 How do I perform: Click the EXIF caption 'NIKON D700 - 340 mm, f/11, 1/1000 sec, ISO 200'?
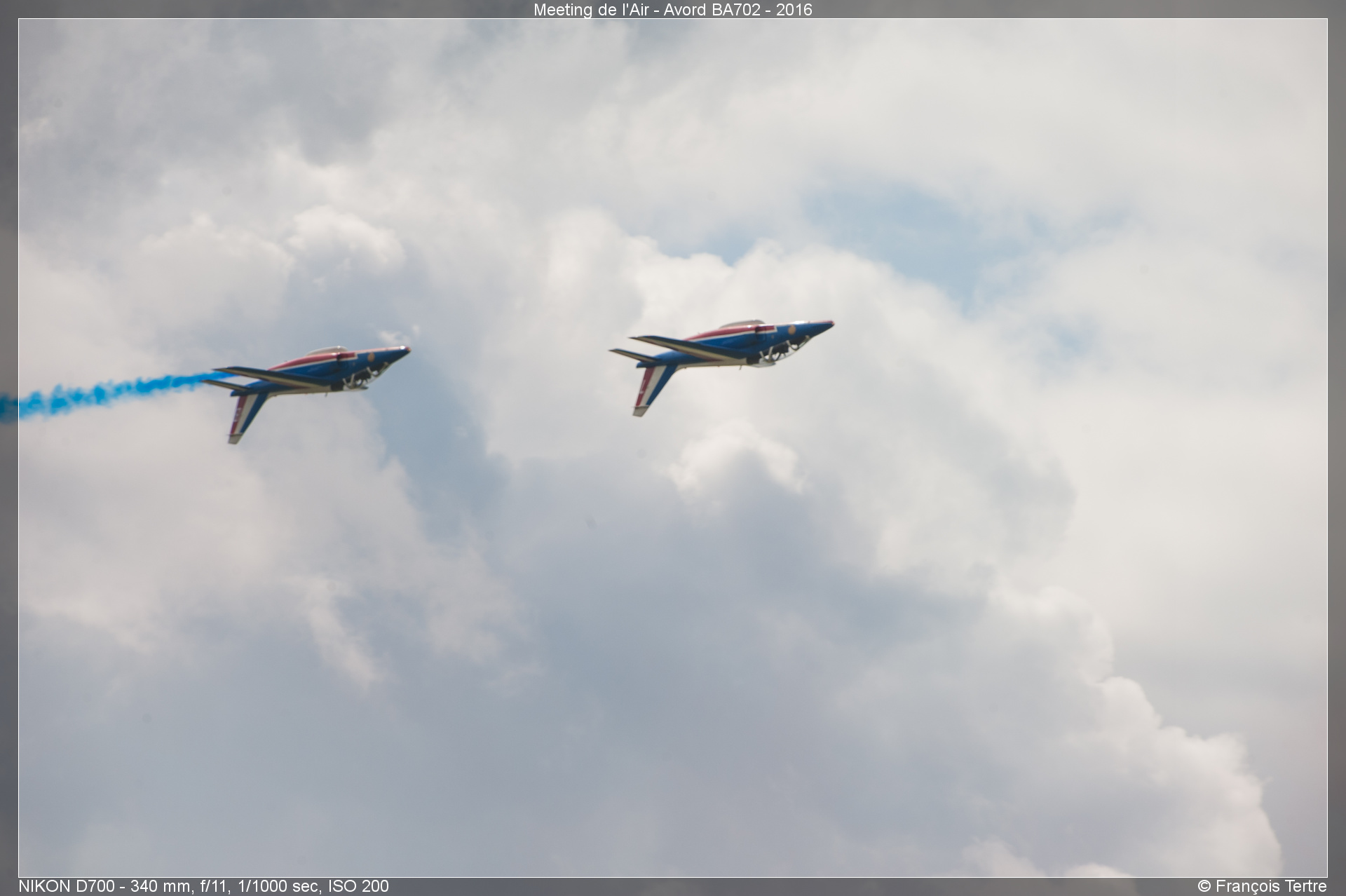pos(203,886)
